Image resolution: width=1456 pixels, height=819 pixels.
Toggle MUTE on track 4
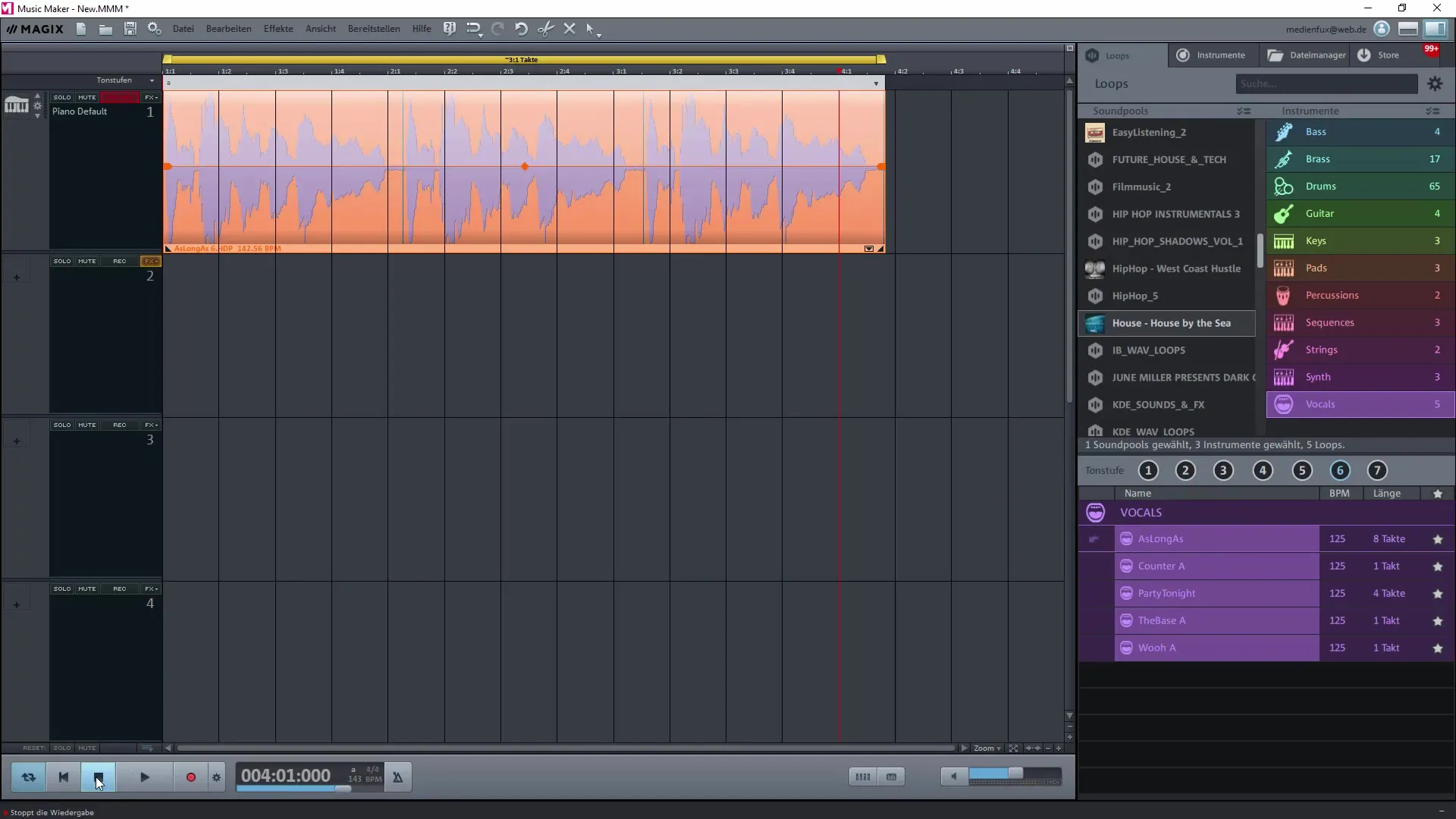[x=87, y=588]
